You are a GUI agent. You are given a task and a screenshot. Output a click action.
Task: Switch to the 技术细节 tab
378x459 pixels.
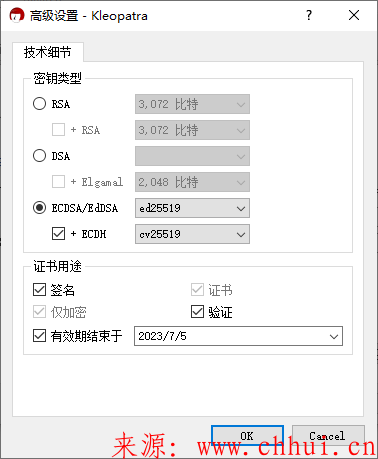[48, 52]
